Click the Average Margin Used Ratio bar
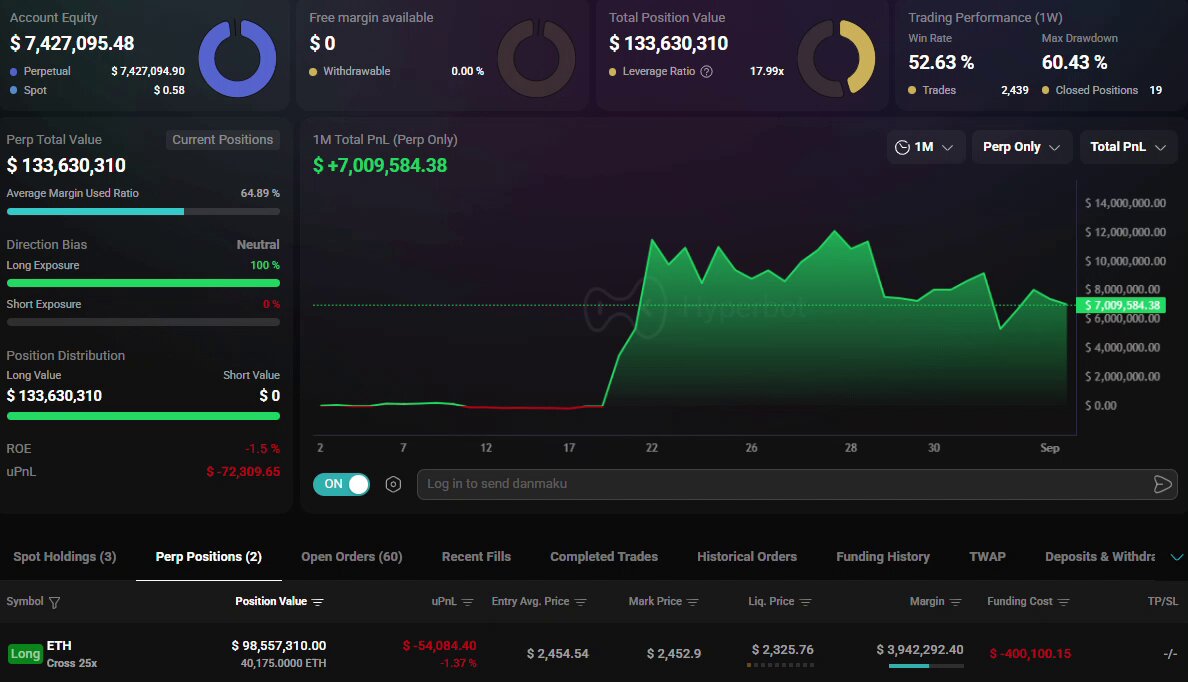This screenshot has height=682, width=1188. tap(143, 211)
